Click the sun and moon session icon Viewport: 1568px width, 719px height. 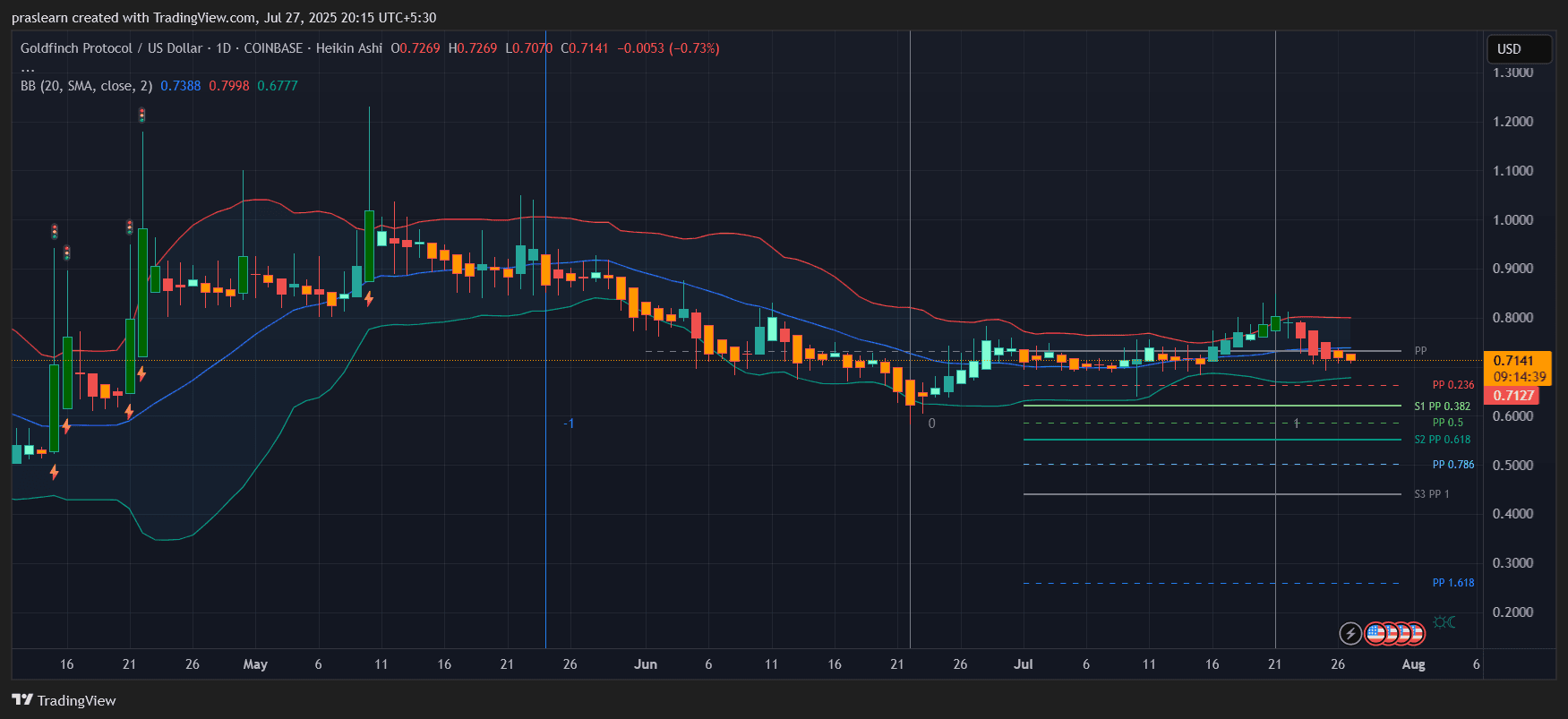(x=1444, y=622)
